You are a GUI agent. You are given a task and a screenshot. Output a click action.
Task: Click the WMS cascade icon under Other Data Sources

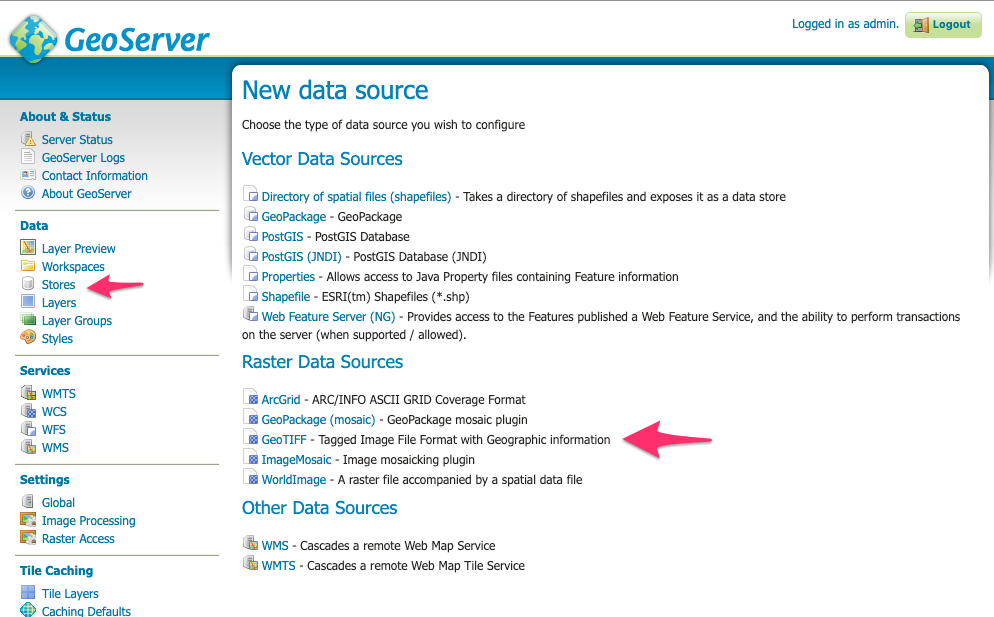pyautogui.click(x=251, y=543)
